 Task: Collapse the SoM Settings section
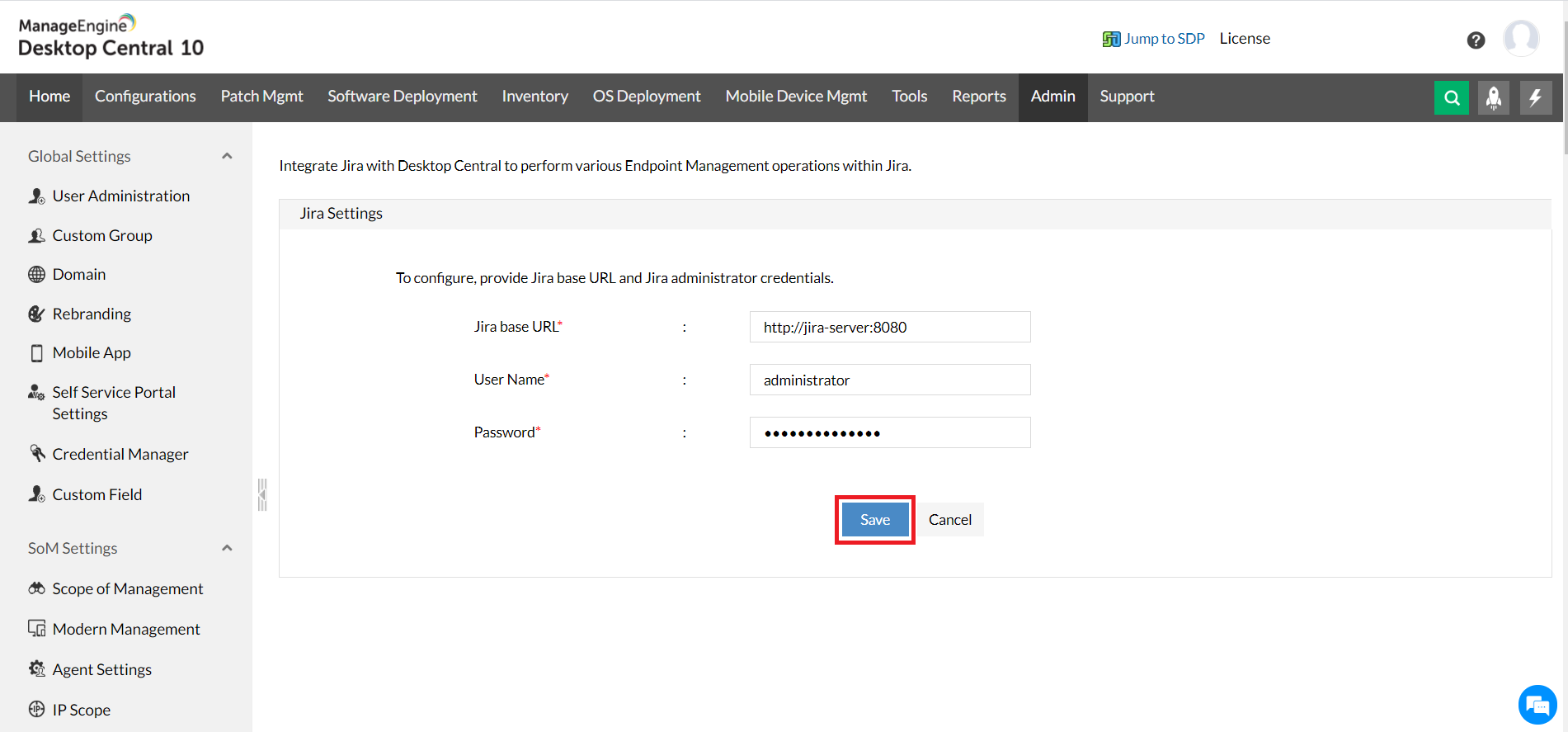227,548
